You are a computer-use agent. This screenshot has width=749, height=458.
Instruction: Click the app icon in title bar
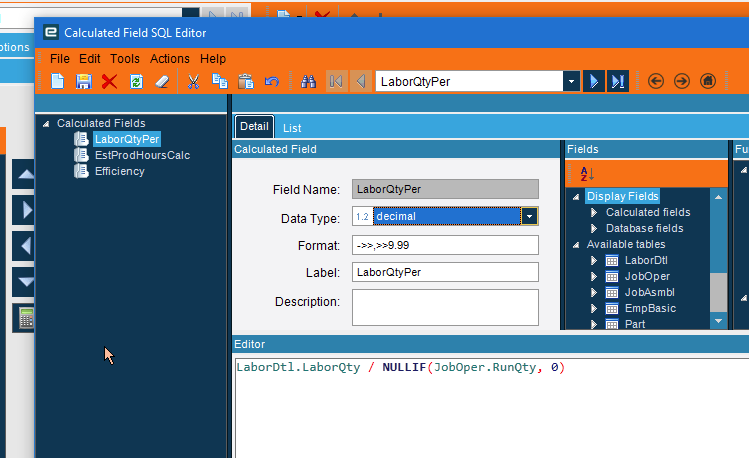[51, 32]
